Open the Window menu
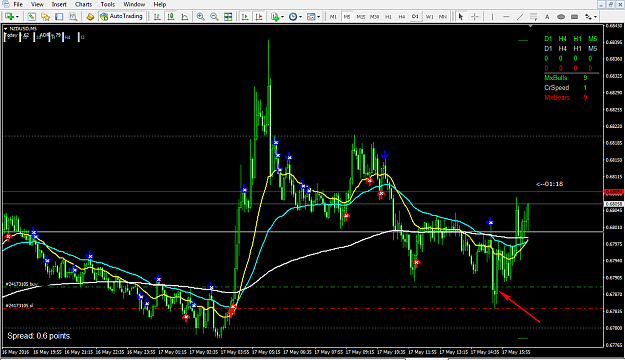 tap(134, 4)
